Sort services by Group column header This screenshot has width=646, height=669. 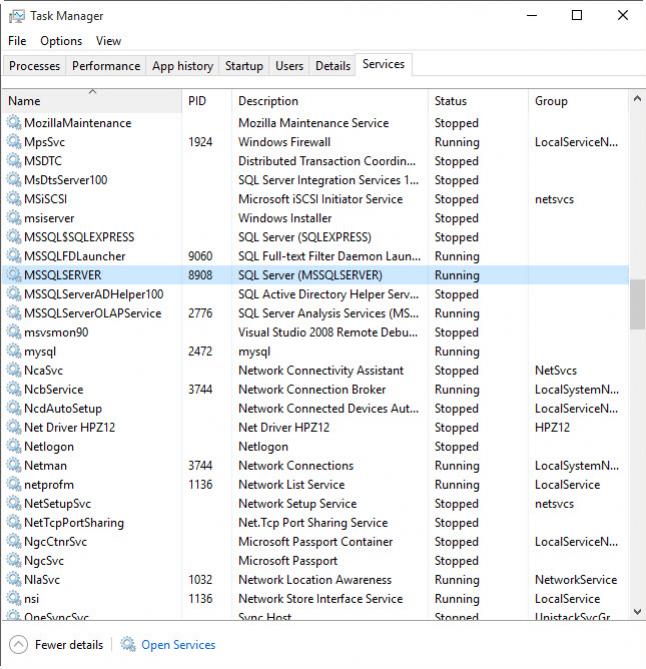[x=578, y=101]
